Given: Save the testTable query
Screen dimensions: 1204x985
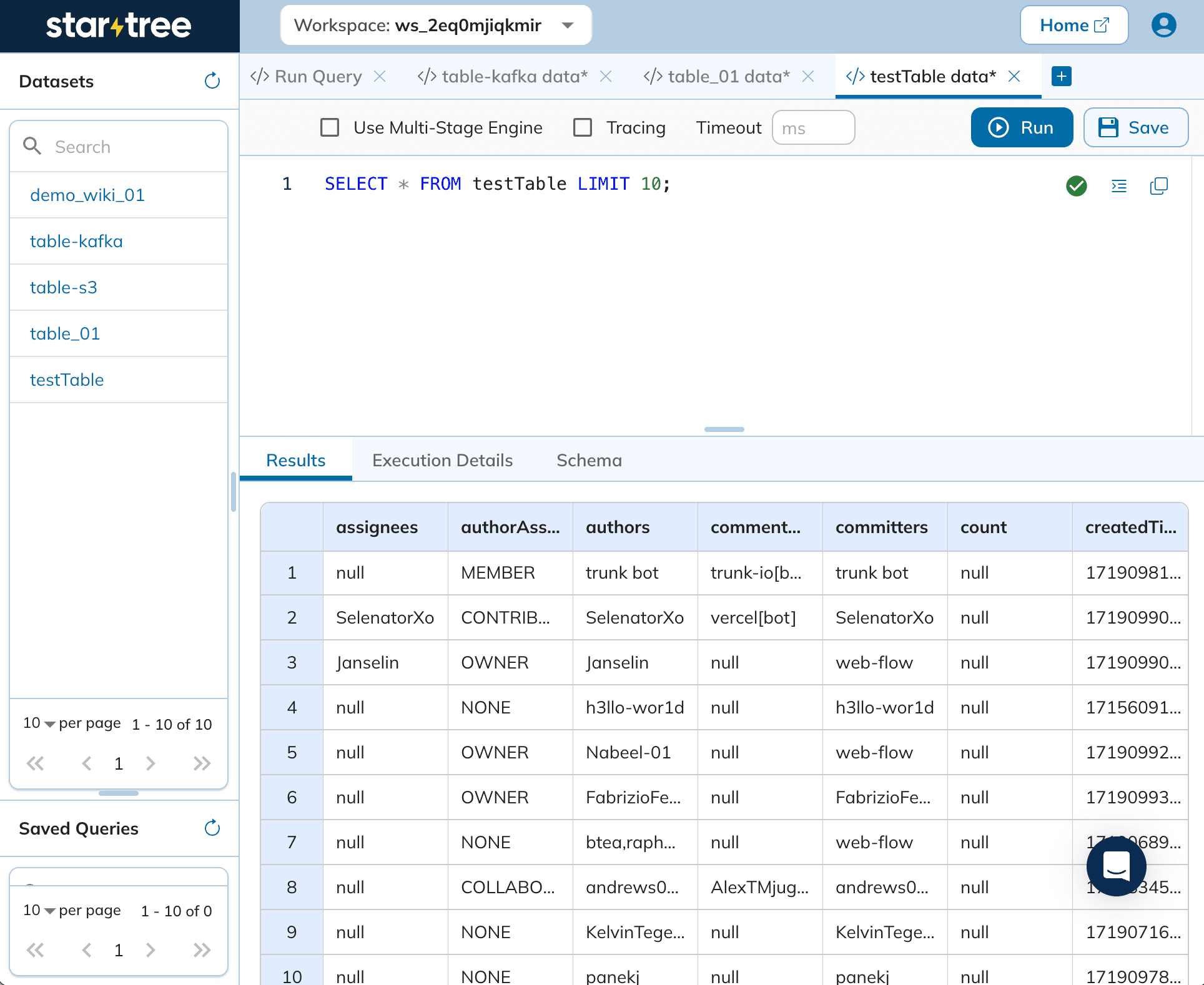Looking at the screenshot, I should [1136, 127].
